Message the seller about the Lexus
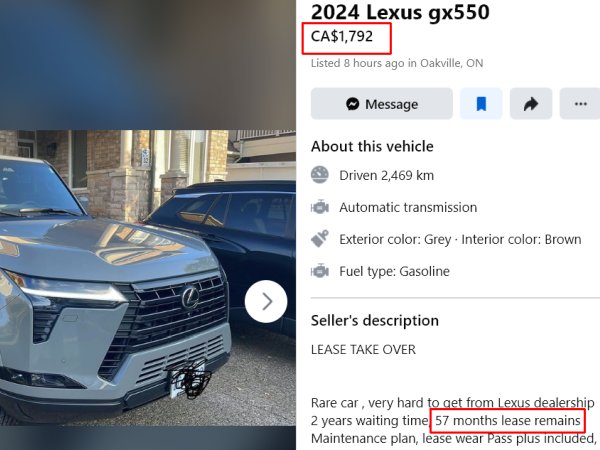600x450 pixels. 382,104
